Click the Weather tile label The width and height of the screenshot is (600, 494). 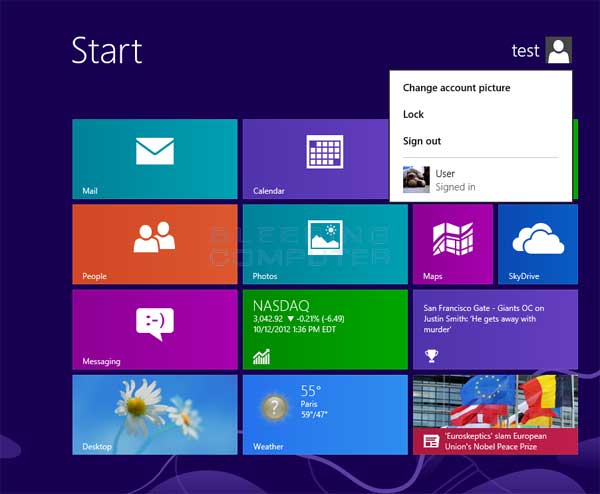click(268, 447)
